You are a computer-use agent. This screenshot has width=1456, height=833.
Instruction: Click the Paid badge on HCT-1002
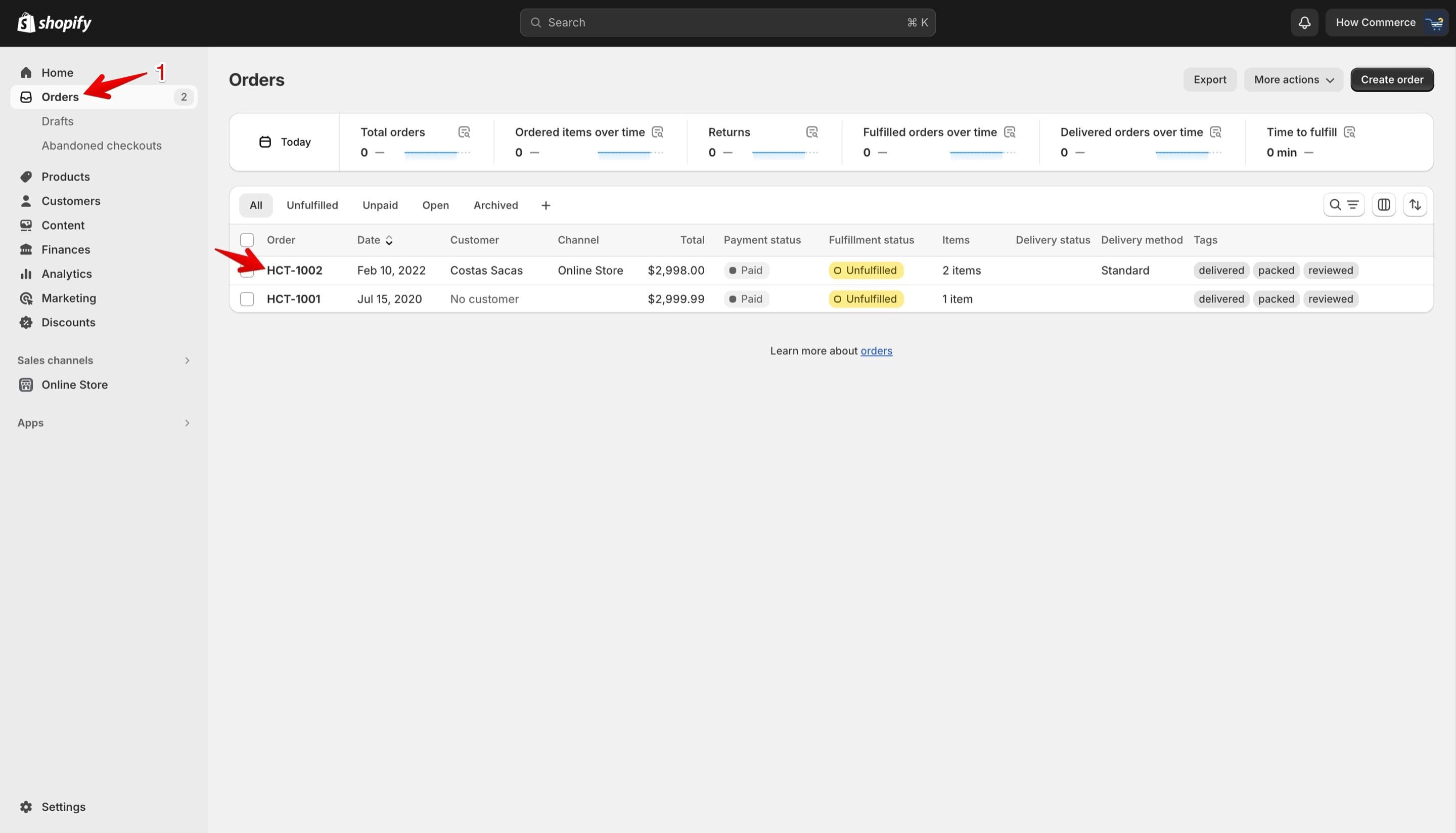pos(746,271)
